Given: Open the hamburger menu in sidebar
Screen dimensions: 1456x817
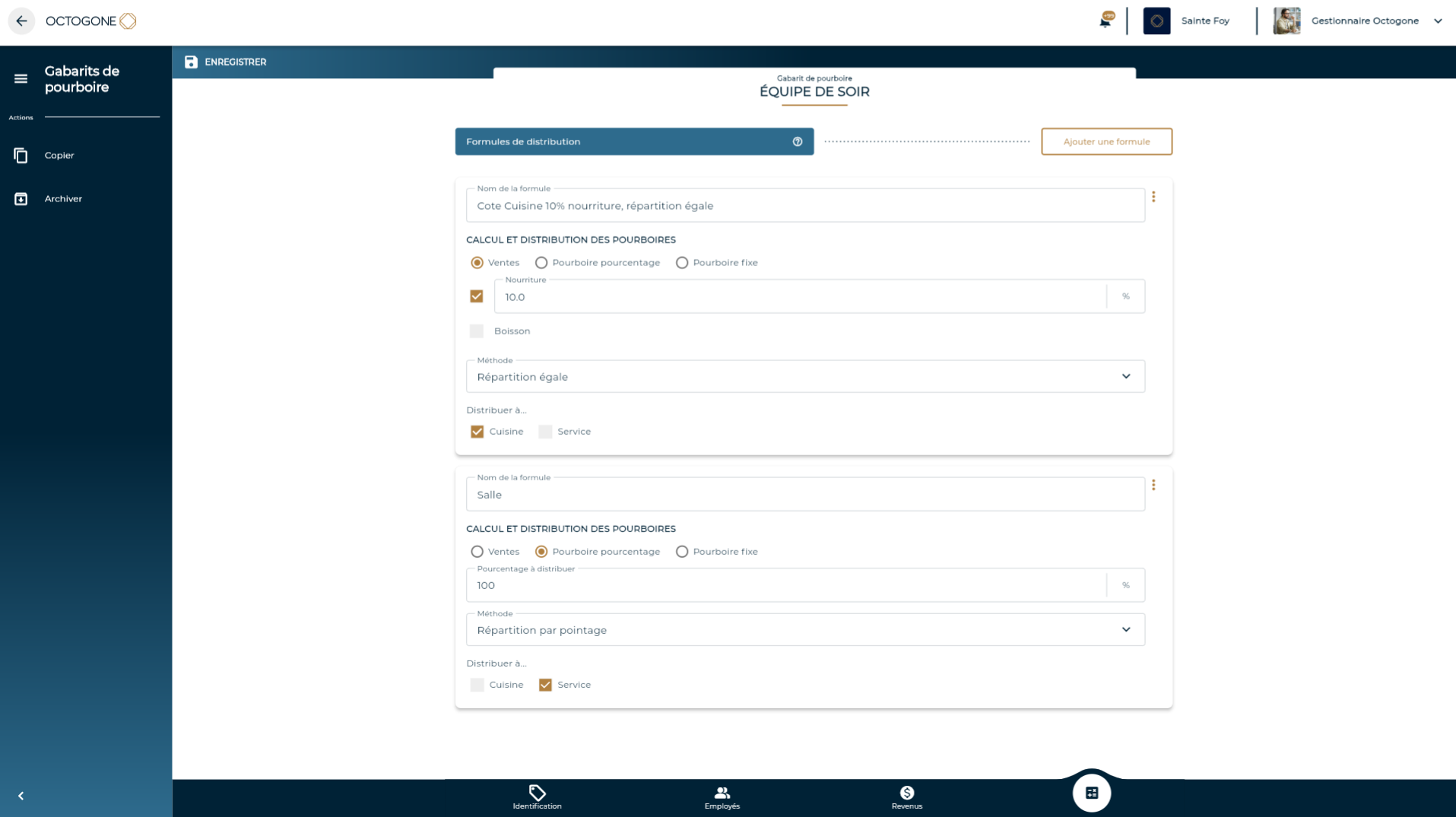Looking at the screenshot, I should click(21, 79).
